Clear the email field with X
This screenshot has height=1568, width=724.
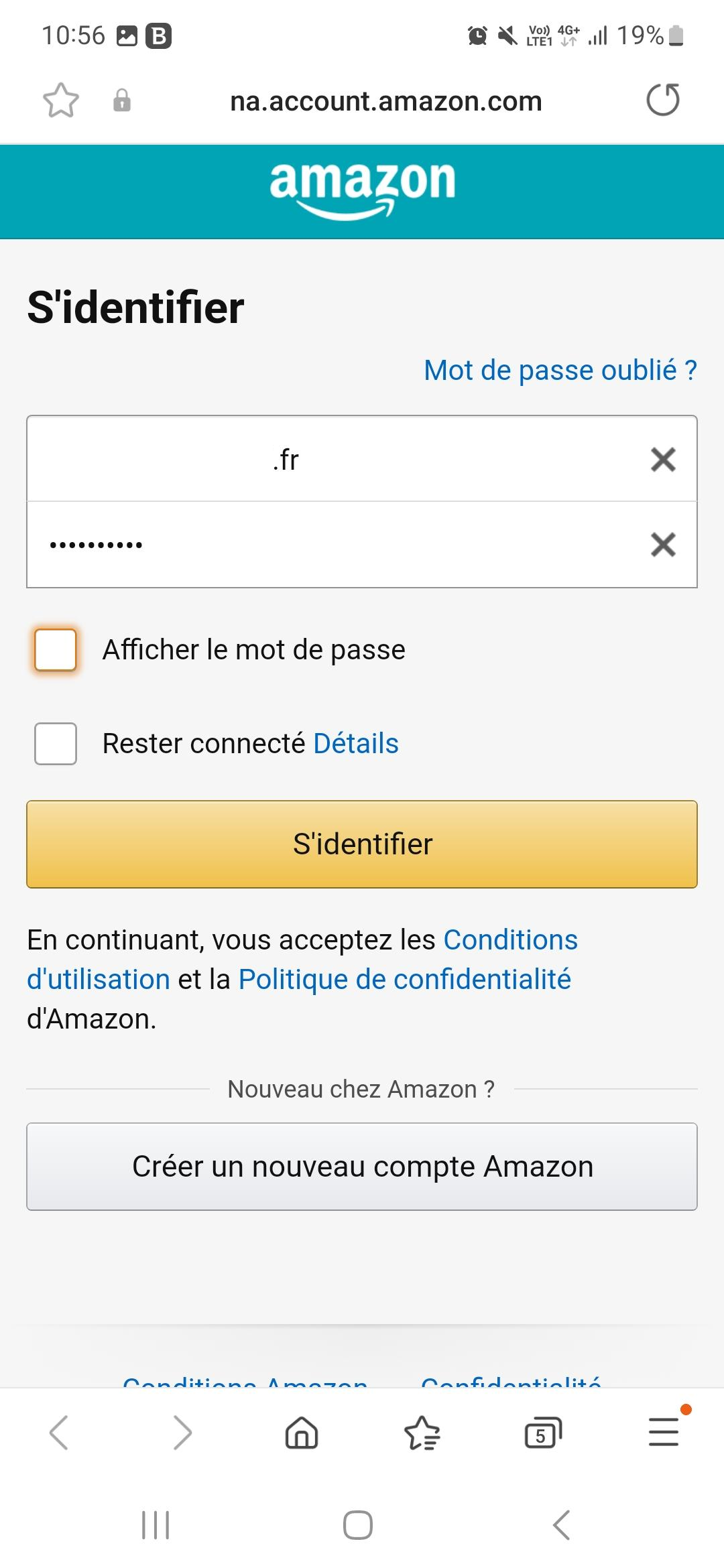(663, 460)
